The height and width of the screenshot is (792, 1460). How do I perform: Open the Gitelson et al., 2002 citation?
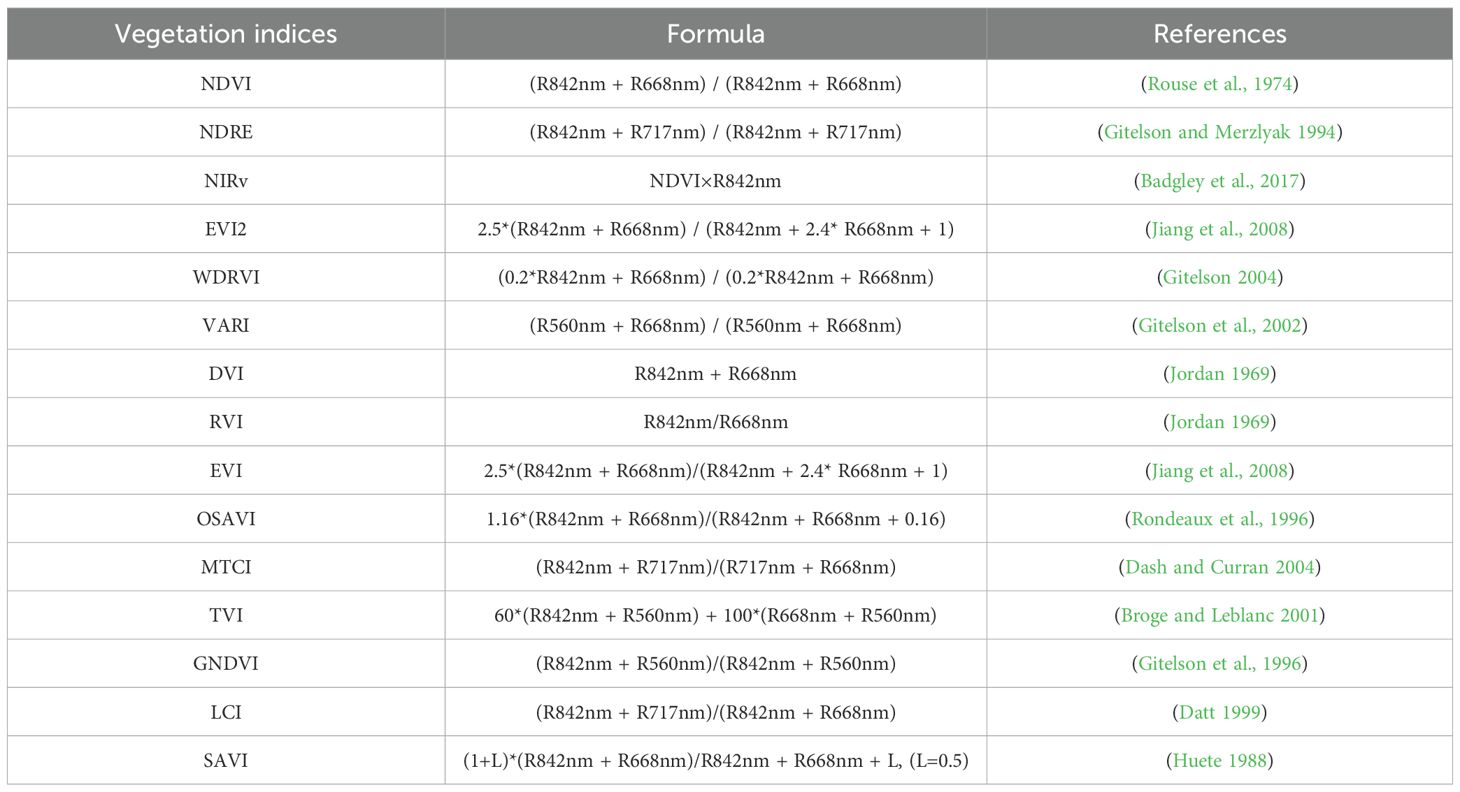(x=1219, y=325)
